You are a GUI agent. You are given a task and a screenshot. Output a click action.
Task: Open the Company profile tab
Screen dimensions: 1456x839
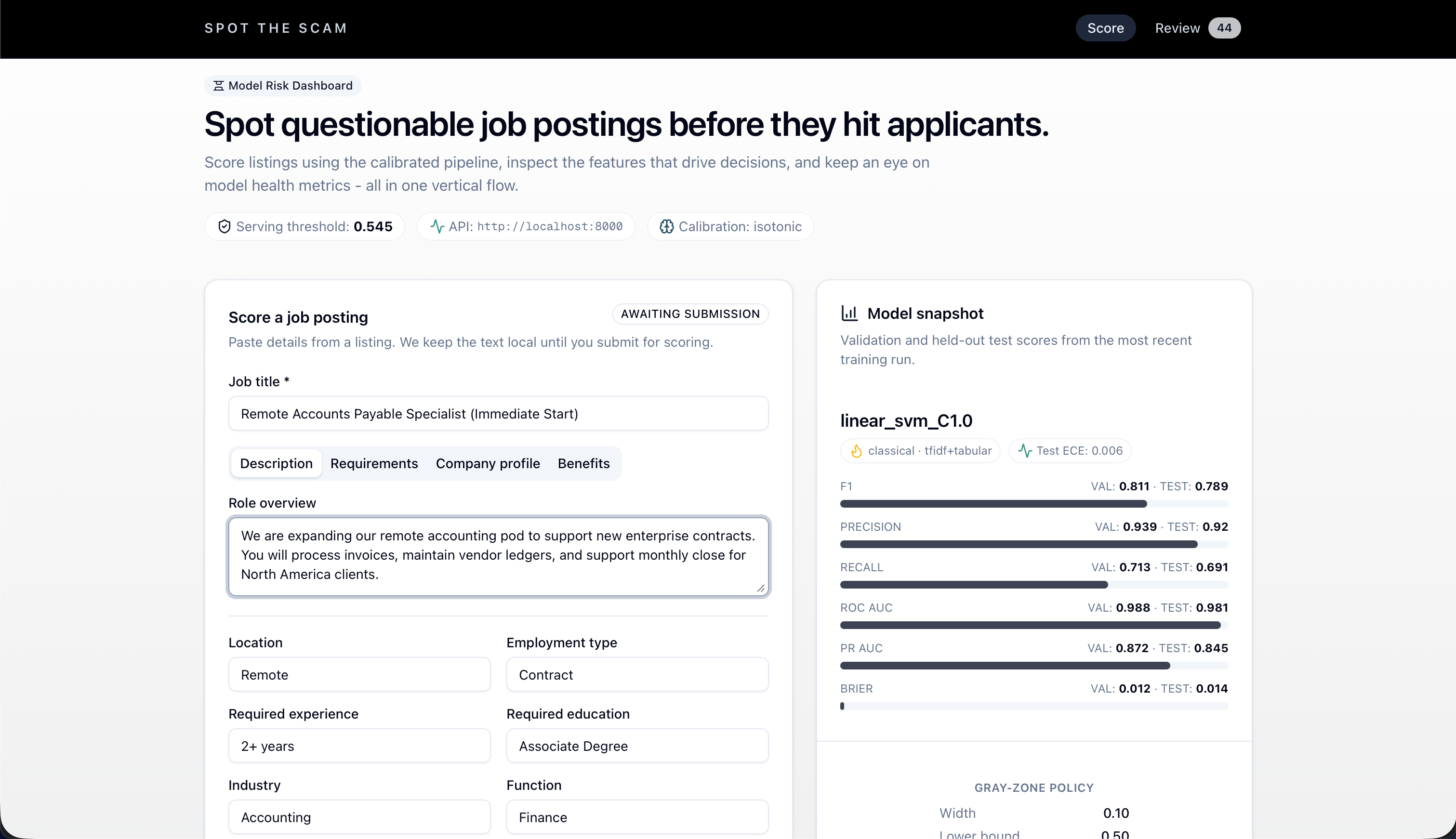[x=488, y=463]
